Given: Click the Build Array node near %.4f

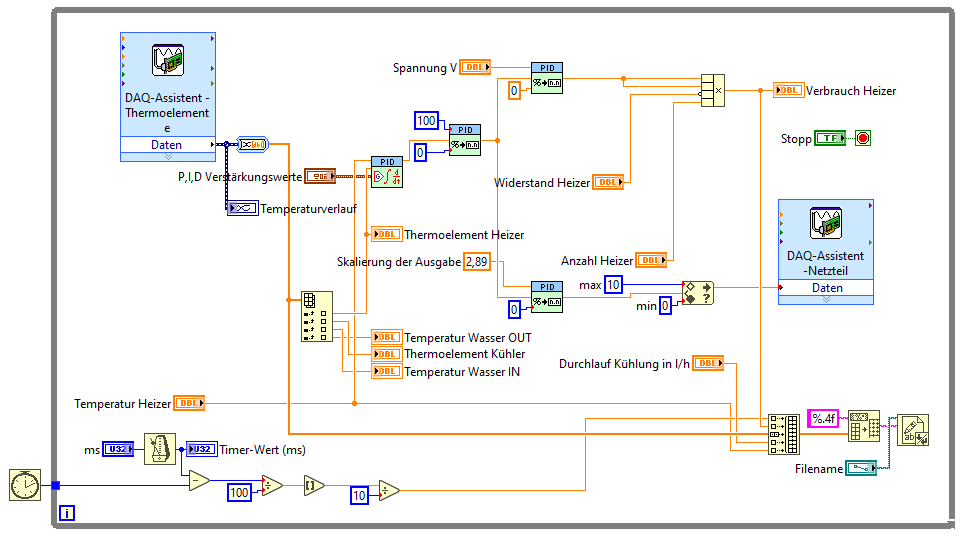Looking at the screenshot, I should (784, 435).
